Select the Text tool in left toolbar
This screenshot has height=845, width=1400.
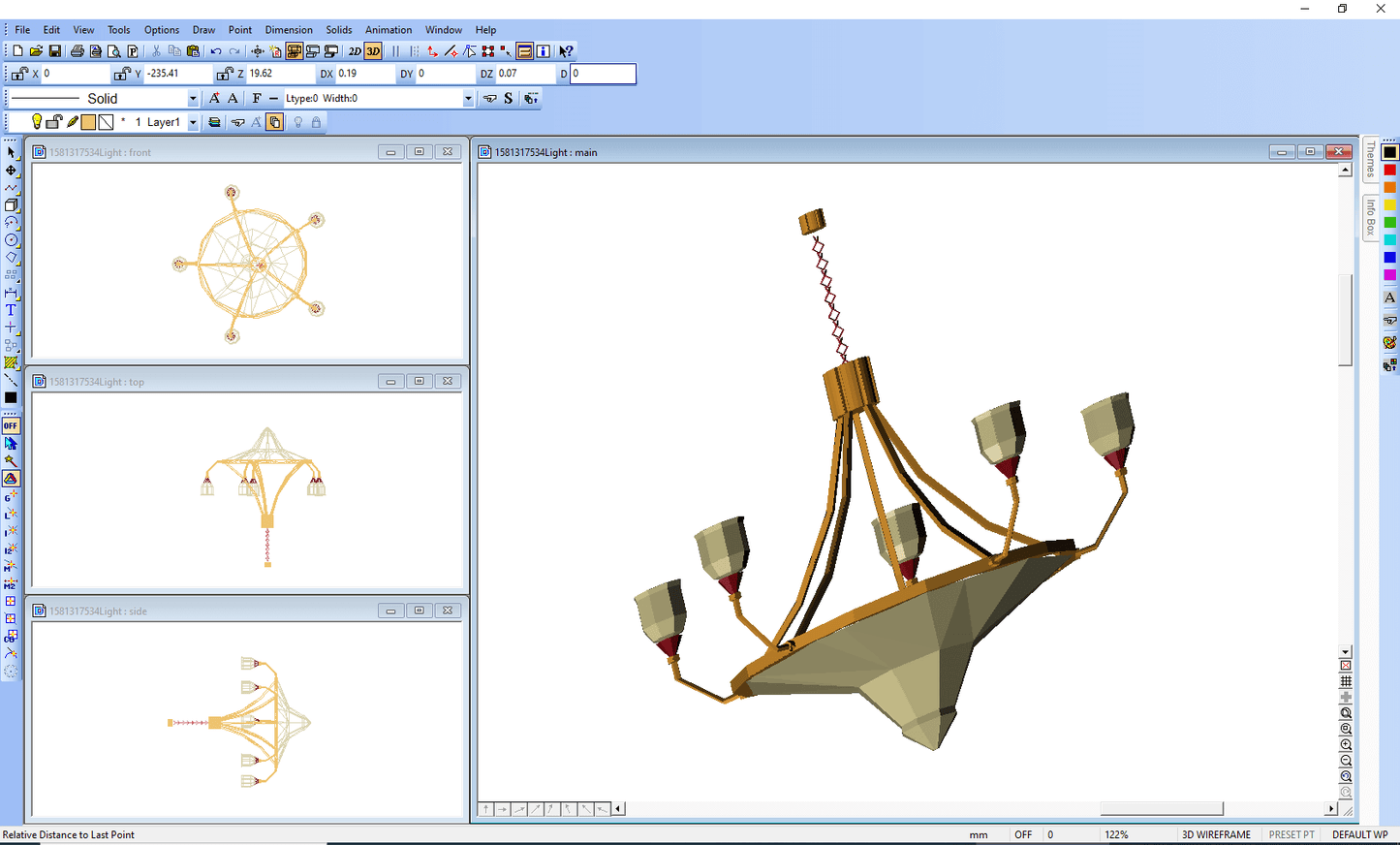pyautogui.click(x=11, y=310)
